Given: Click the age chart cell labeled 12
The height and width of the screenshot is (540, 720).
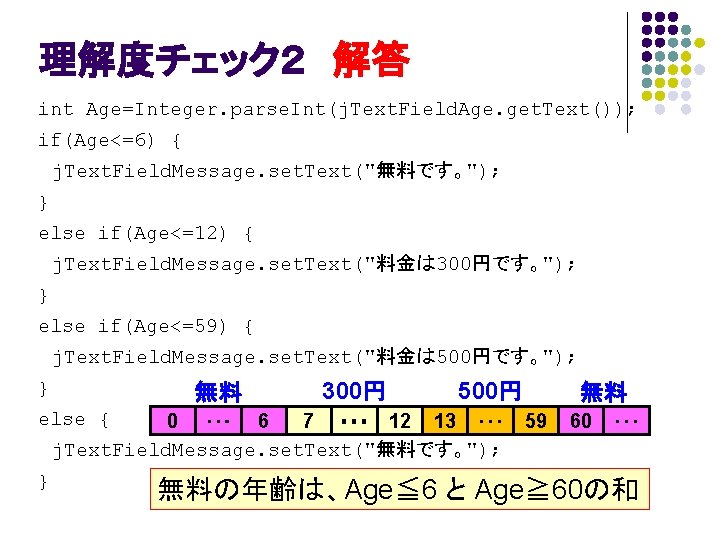Looking at the screenshot, I should tap(399, 421).
